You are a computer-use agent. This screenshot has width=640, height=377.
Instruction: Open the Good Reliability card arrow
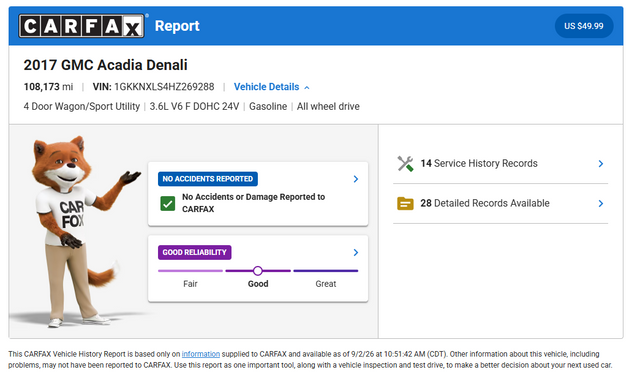pyautogui.click(x=356, y=253)
